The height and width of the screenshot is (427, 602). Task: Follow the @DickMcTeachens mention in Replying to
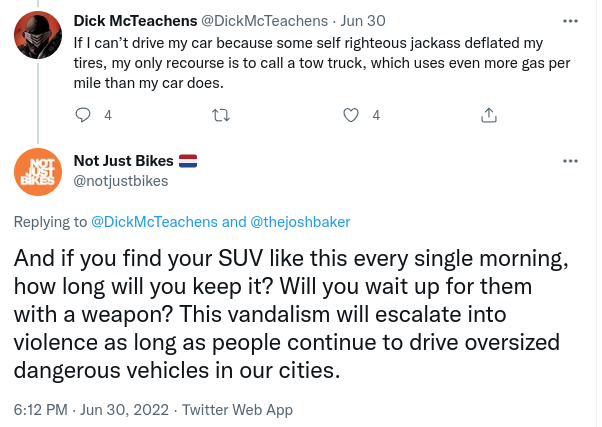pos(154,222)
